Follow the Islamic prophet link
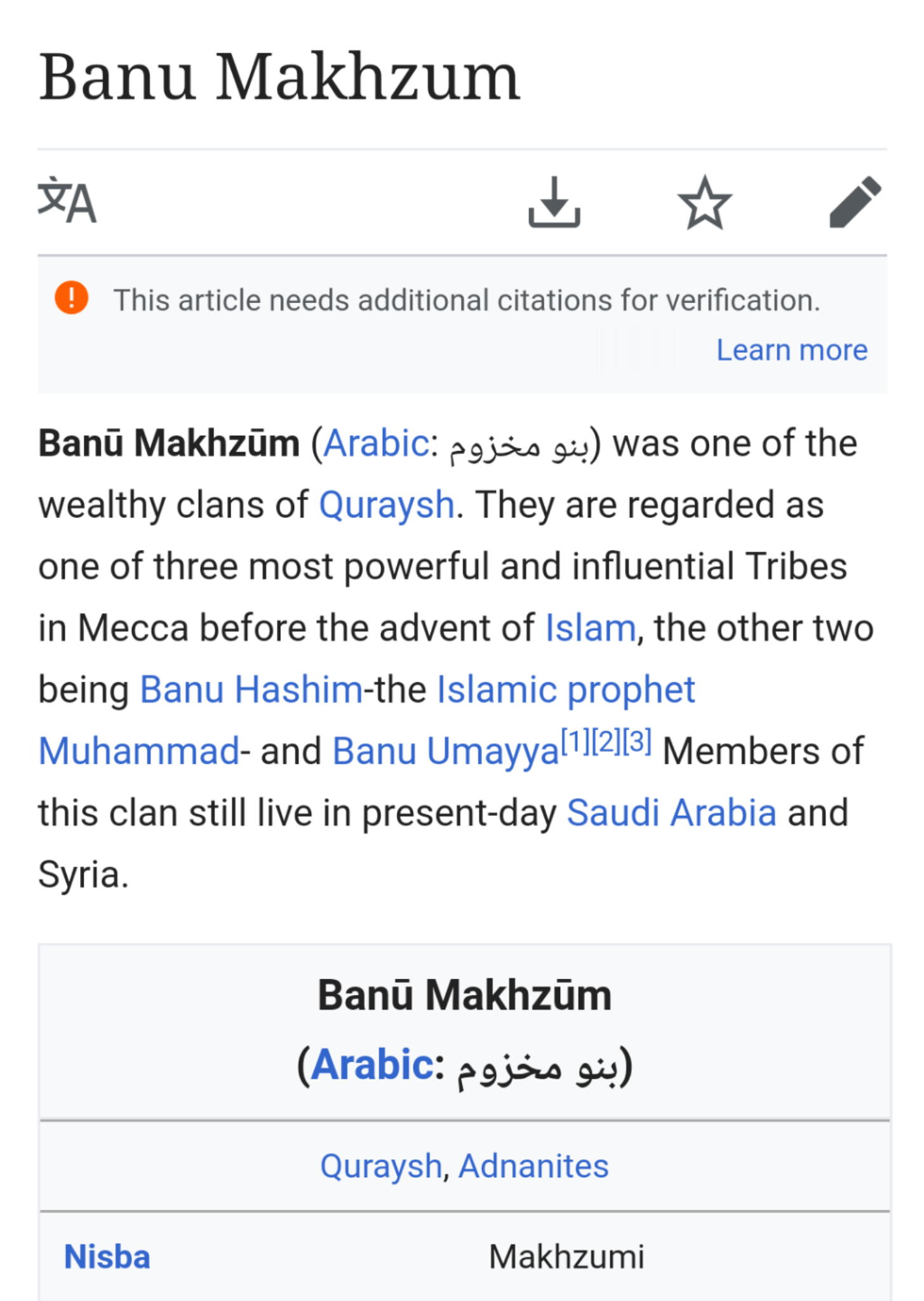 [566, 689]
